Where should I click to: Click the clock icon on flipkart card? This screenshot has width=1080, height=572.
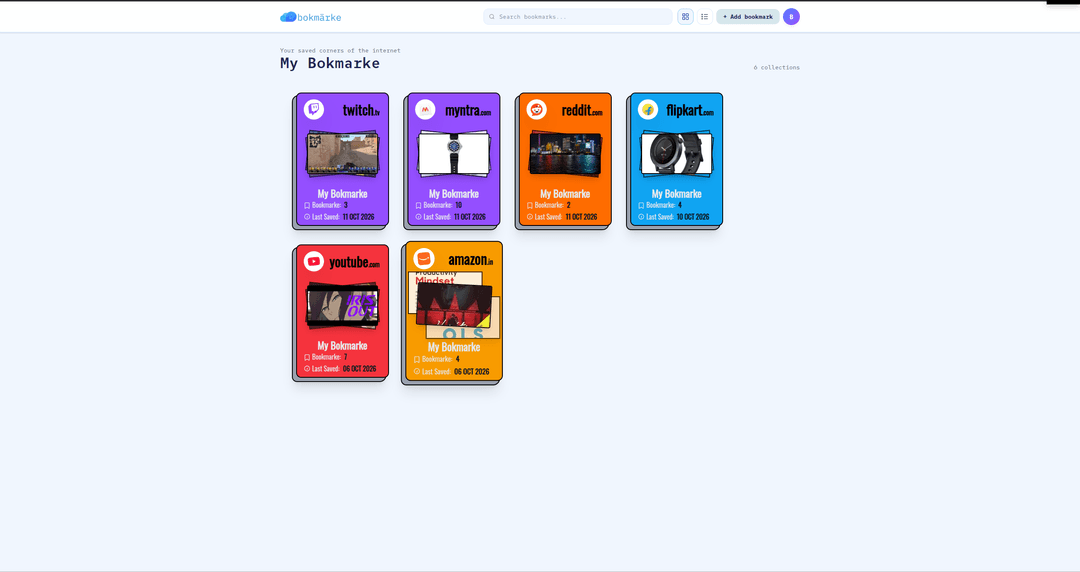pos(641,216)
